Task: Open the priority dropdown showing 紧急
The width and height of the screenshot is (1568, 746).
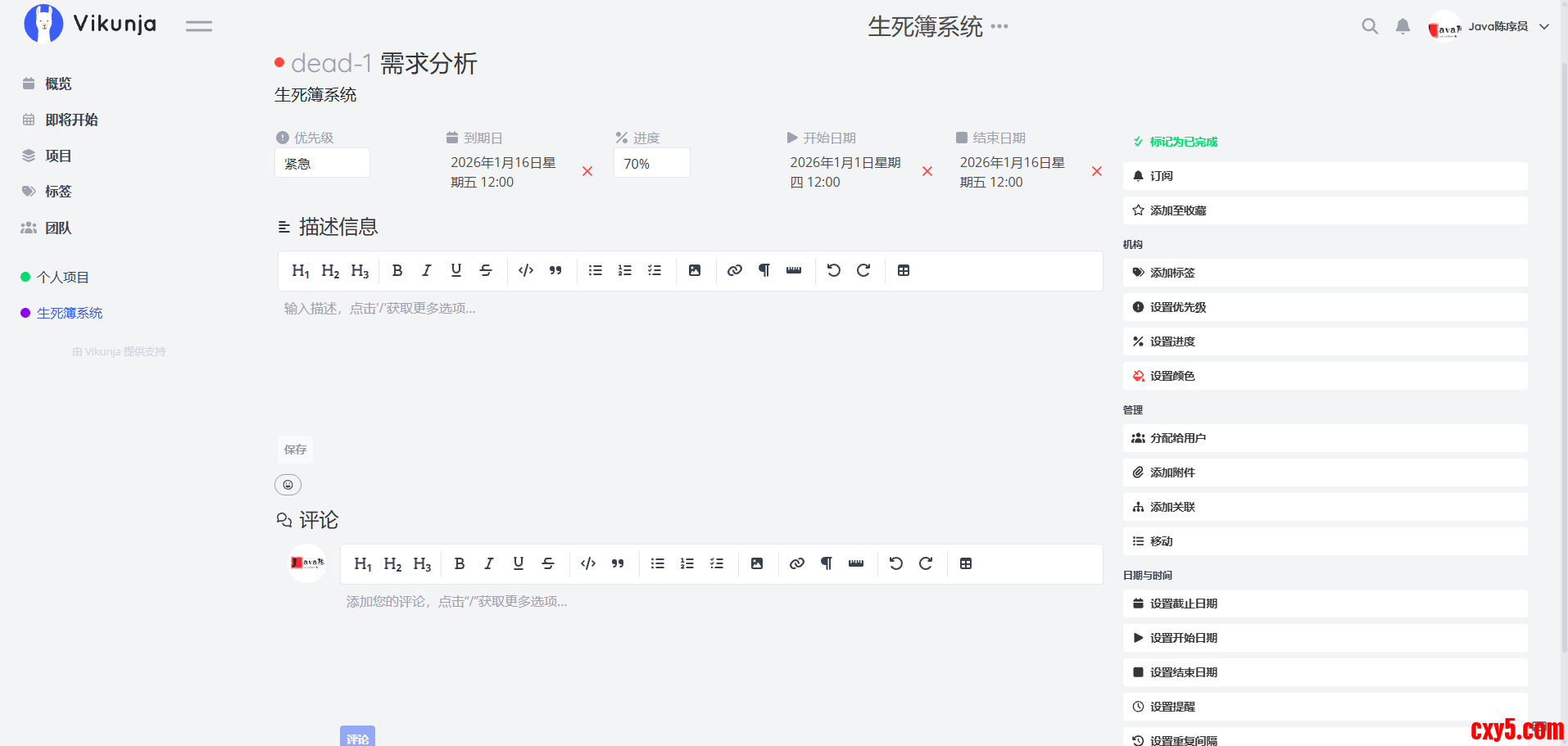Action: tap(322, 163)
